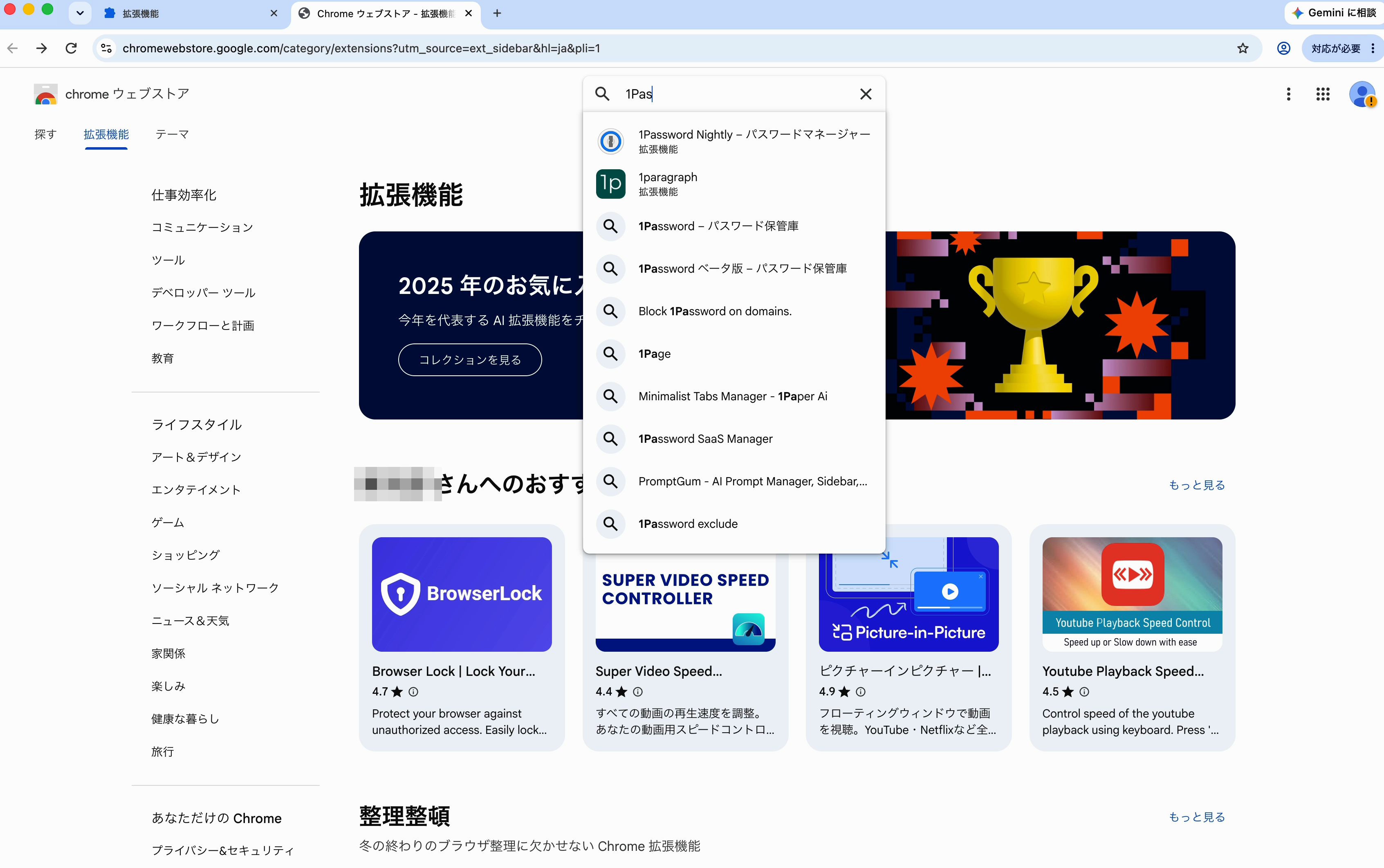Click the info icon next to rating 4.4
This screenshot has height=868, width=1384.
click(x=638, y=692)
